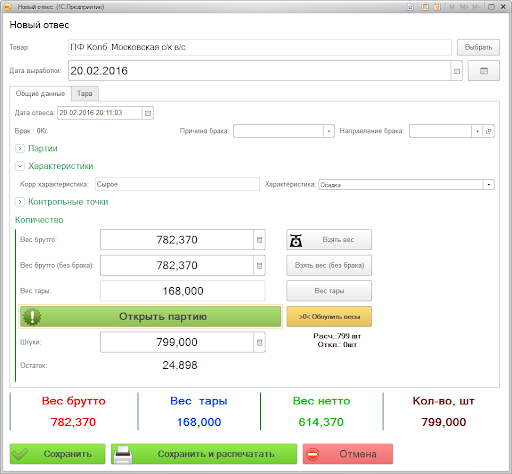
Task: Expand the Контрольные точки section
Action: [20, 202]
